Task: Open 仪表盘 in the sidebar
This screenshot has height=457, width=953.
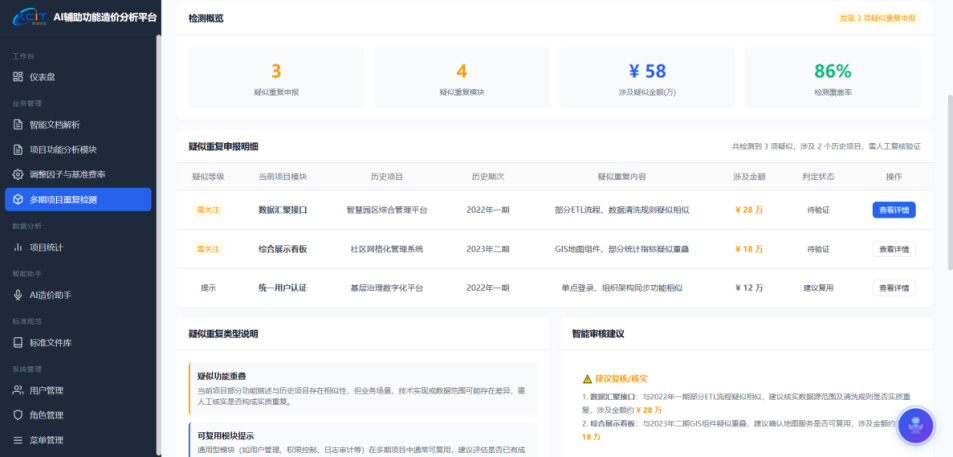Action: 78,77
